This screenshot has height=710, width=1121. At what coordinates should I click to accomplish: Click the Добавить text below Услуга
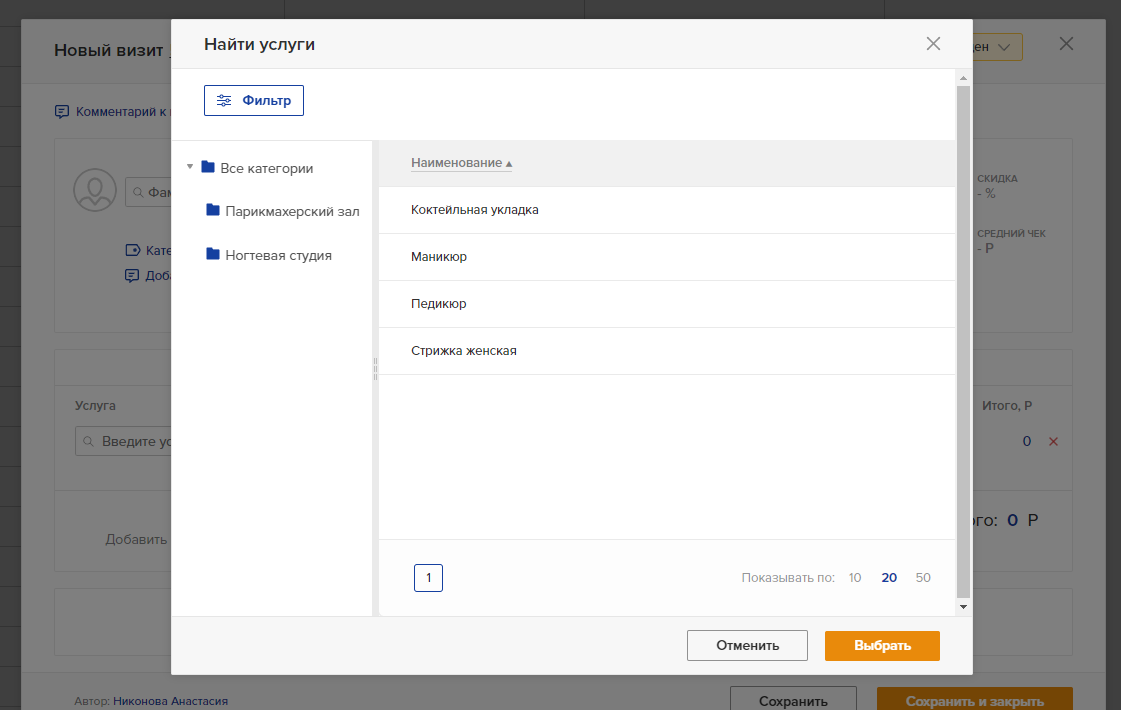coord(136,540)
